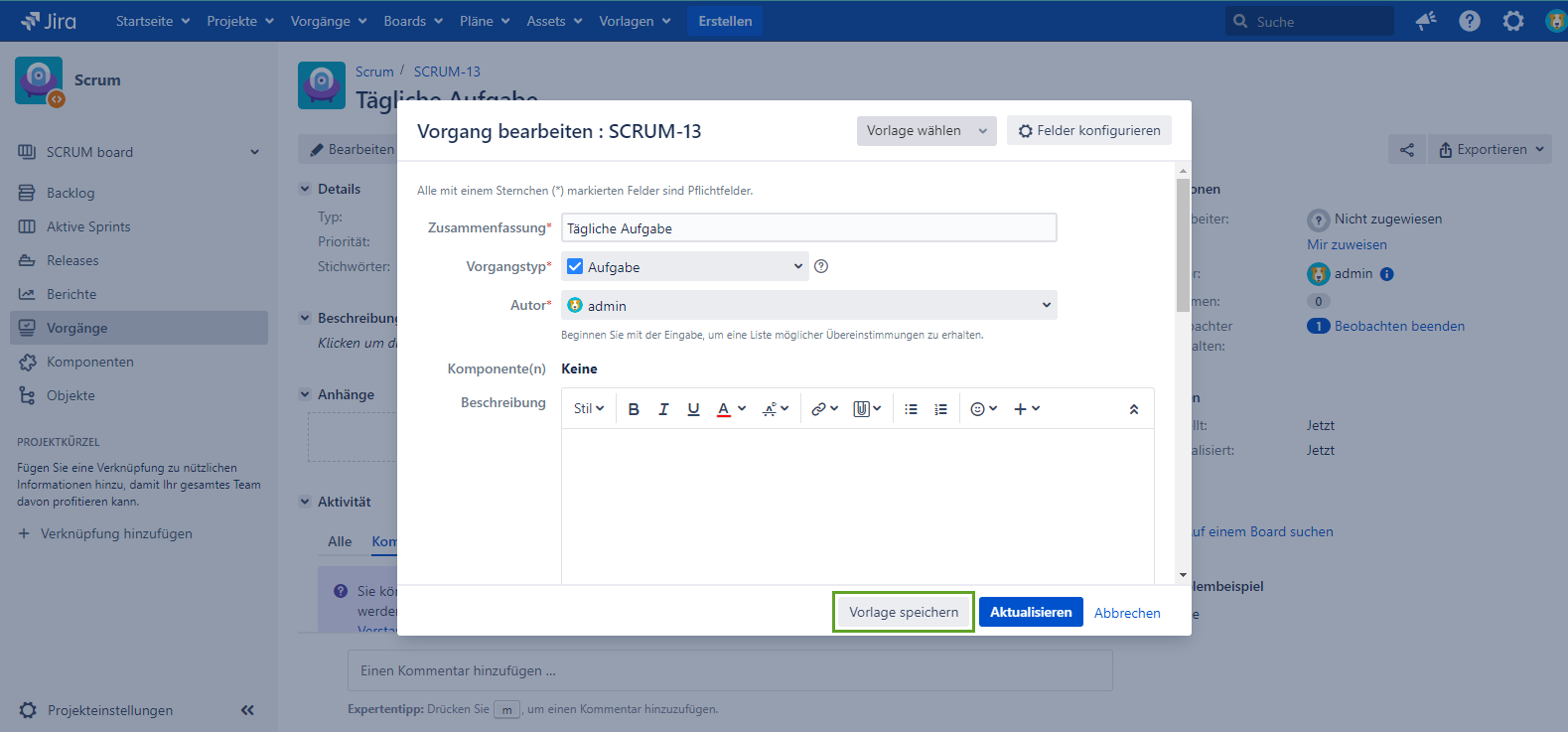This screenshot has width=1568, height=732.
Task: Open the Vorlage wählen dropdown
Action: click(x=926, y=131)
